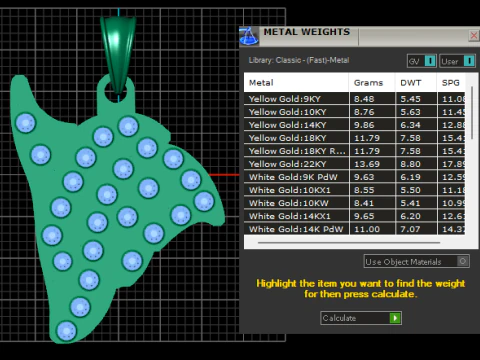The image size is (480, 360).
Task: Click the SPG column header
Action: click(x=451, y=83)
